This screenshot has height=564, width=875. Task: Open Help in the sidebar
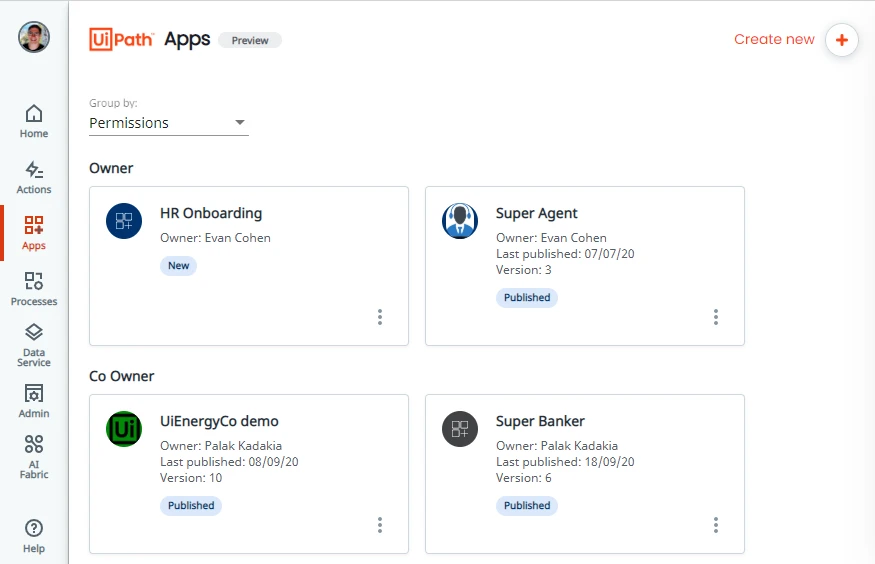[34, 536]
